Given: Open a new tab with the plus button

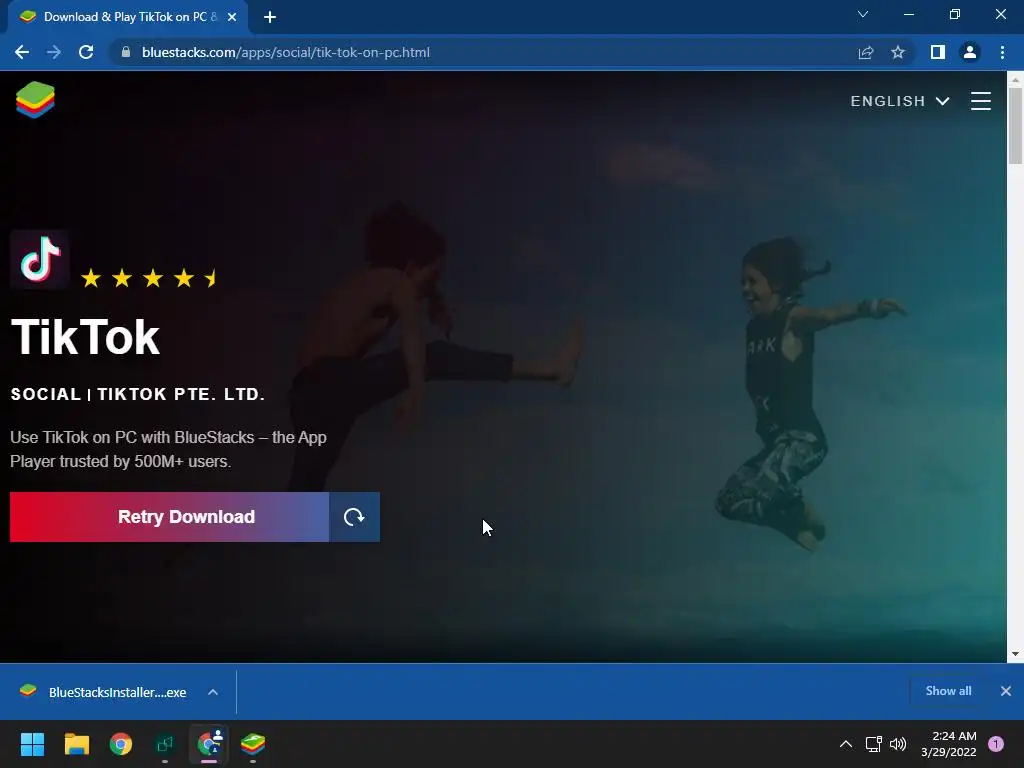Looking at the screenshot, I should [270, 17].
